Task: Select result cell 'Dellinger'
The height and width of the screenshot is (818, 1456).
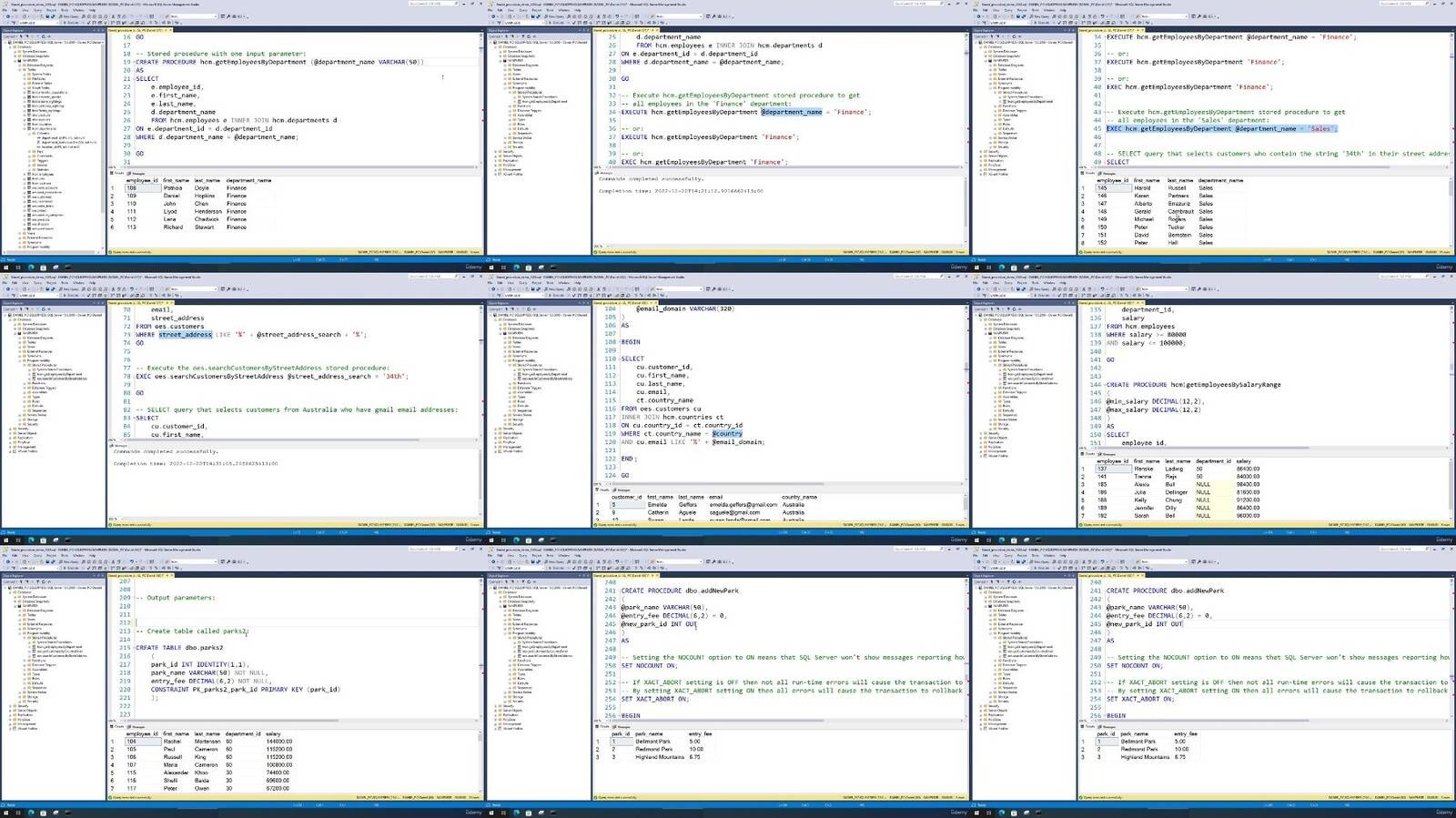Action: (x=1177, y=492)
